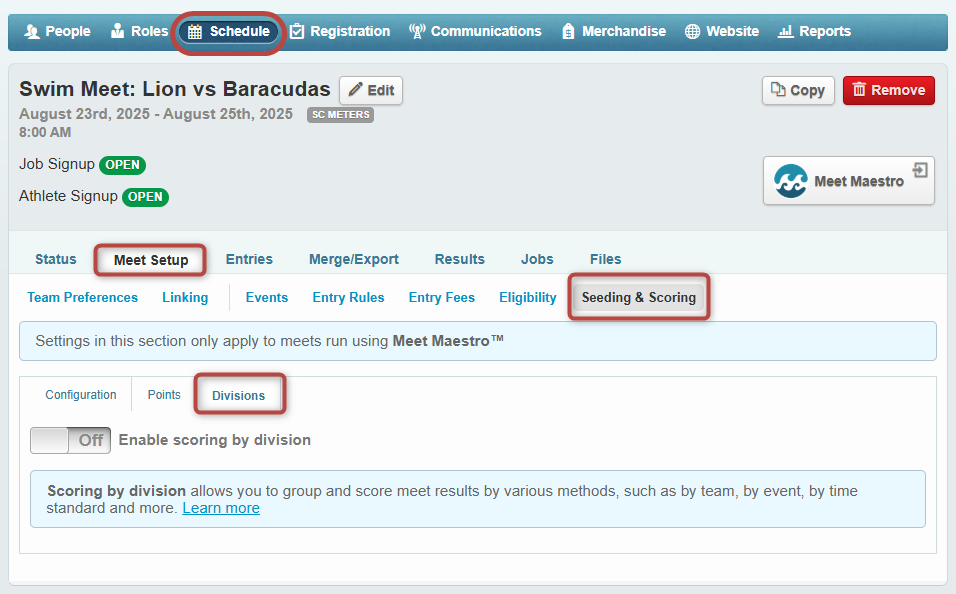Open the Results tab
The width and height of the screenshot is (956, 594).
pyautogui.click(x=459, y=259)
